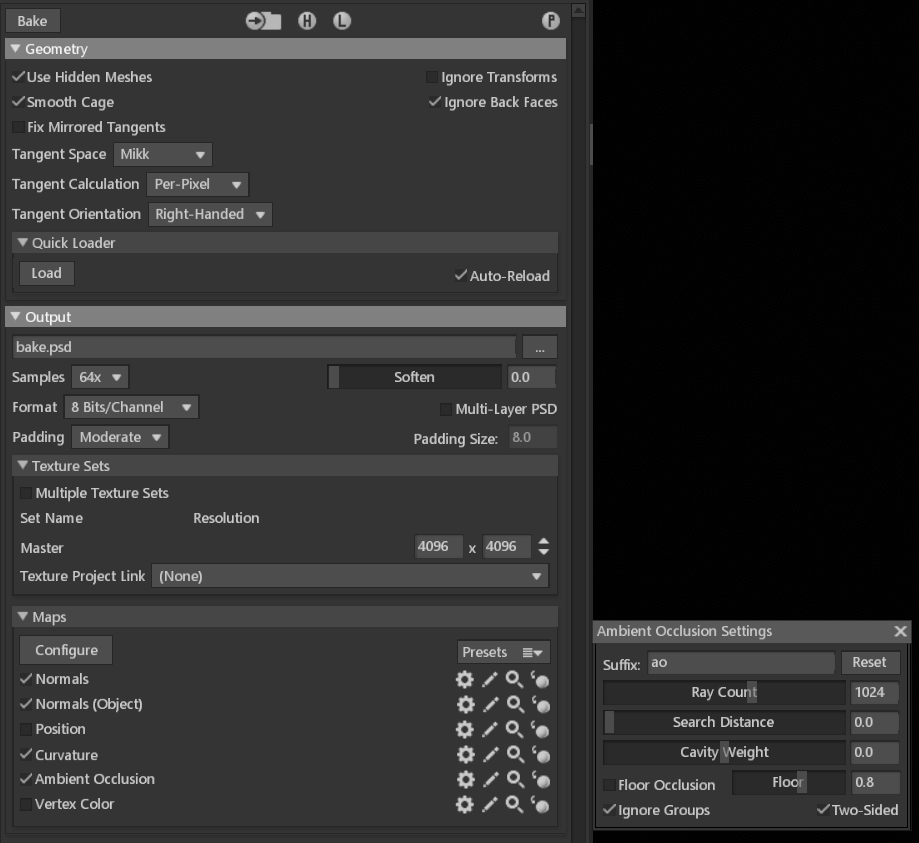919x843 pixels.
Task: Open Format 8 Bits/Channel dropdown
Action: 132,407
